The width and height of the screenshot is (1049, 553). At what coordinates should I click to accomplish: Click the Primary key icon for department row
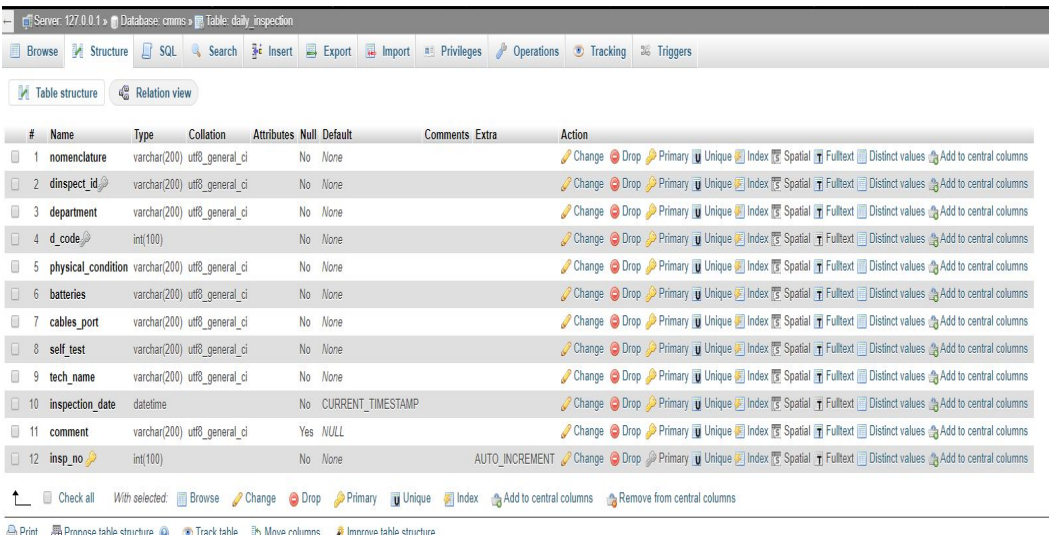tap(651, 212)
